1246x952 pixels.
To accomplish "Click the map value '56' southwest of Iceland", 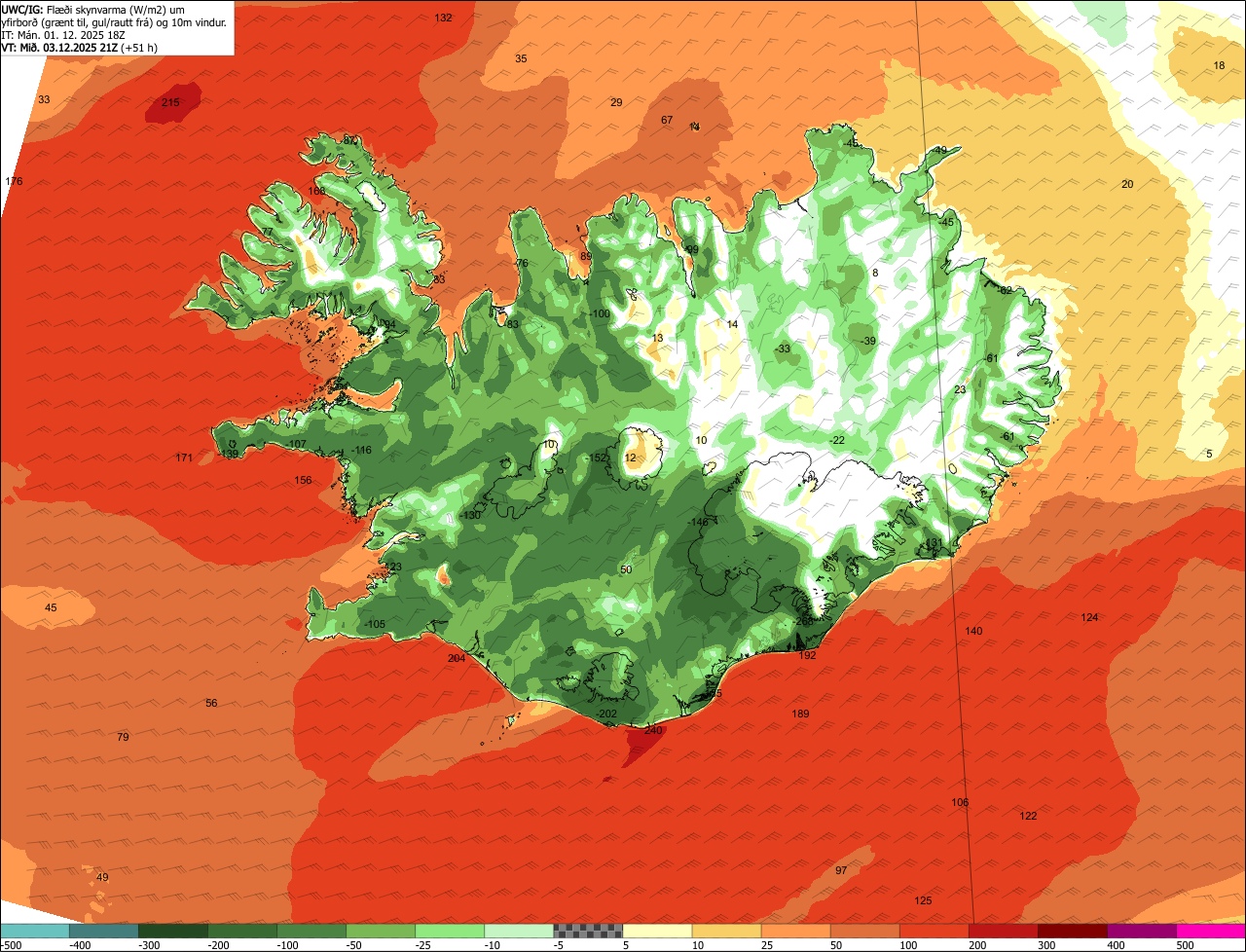I will 211,703.
